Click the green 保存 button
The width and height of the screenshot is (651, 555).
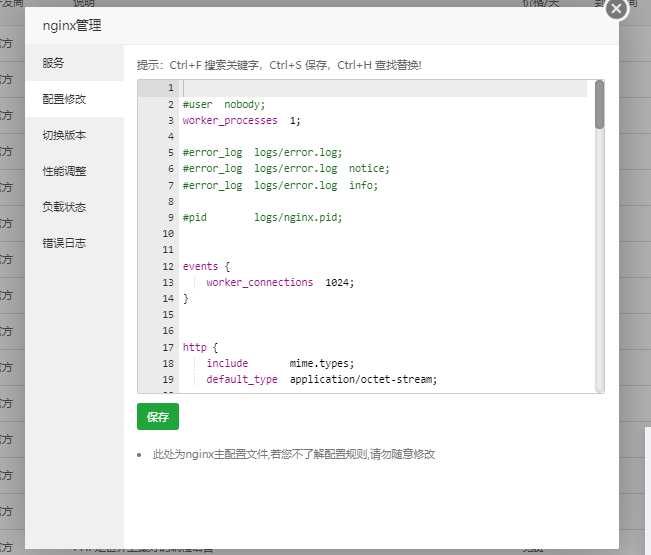coord(158,416)
